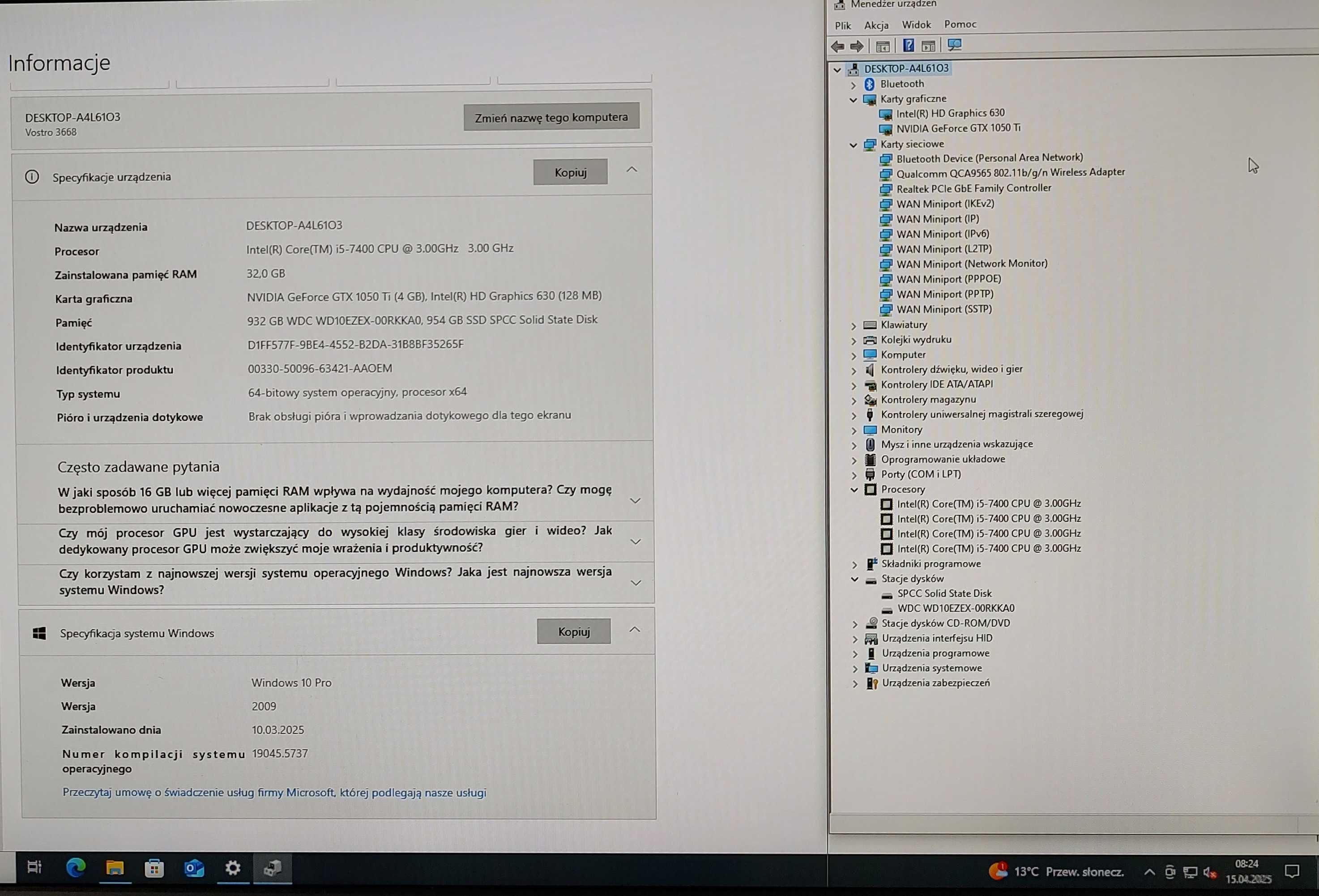Select the SPCC Solid State Disk drive
Viewport: 1319px width, 896px height.
click(x=944, y=593)
